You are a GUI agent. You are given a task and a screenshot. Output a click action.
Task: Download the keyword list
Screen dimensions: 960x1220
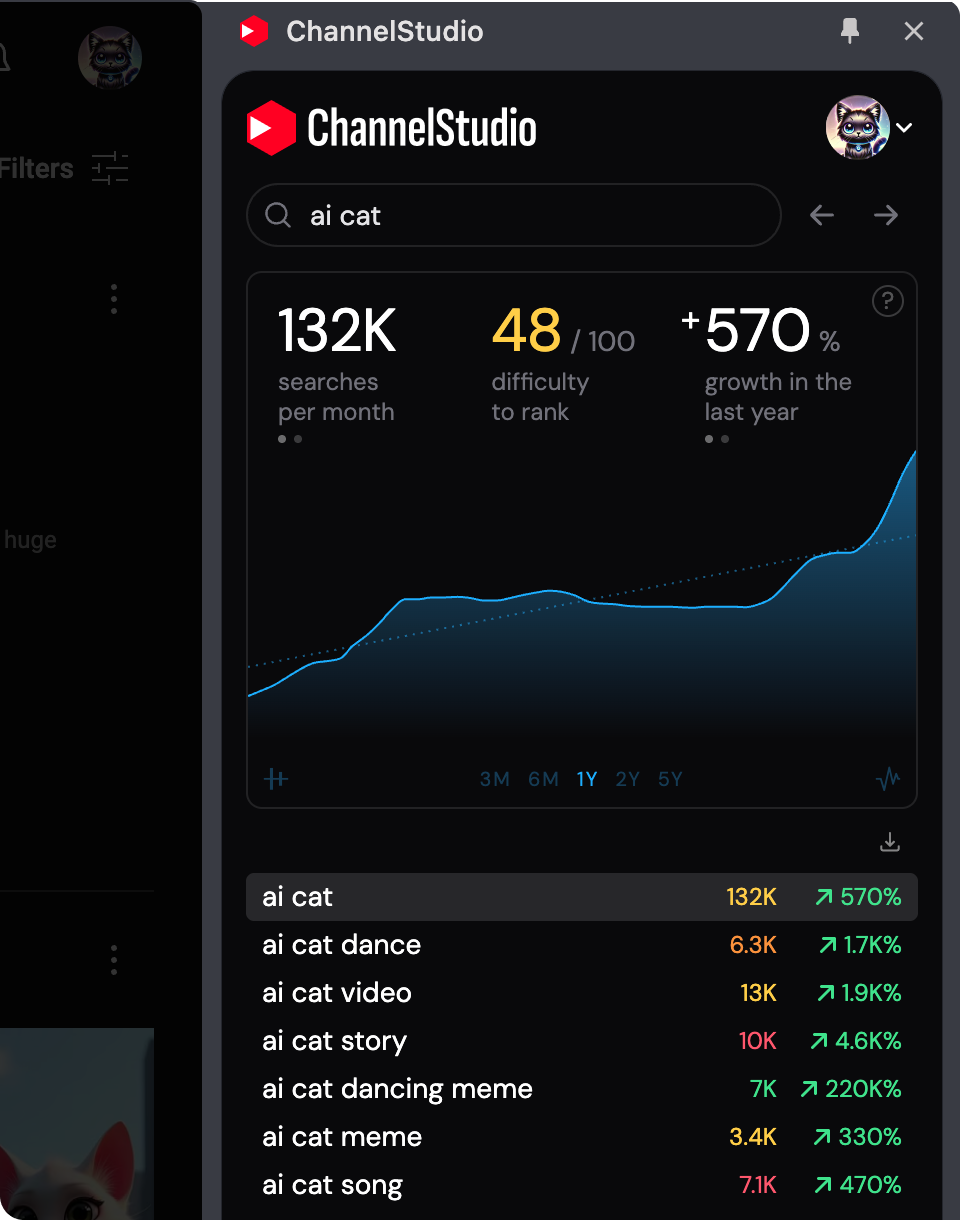pyautogui.click(x=890, y=843)
